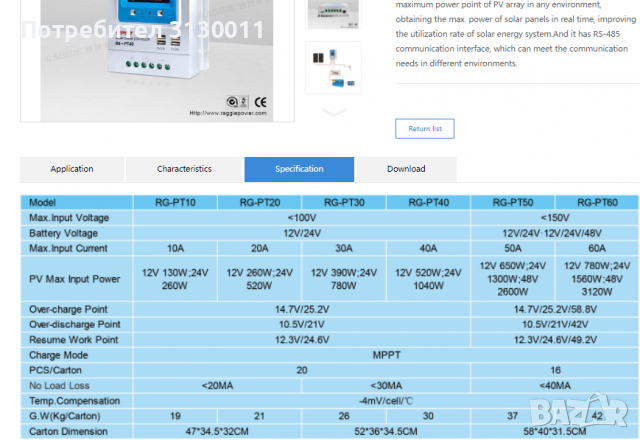This screenshot has height=440, width=640.
Task: Click the RG-PT40 column header
Action: pyautogui.click(x=428, y=203)
